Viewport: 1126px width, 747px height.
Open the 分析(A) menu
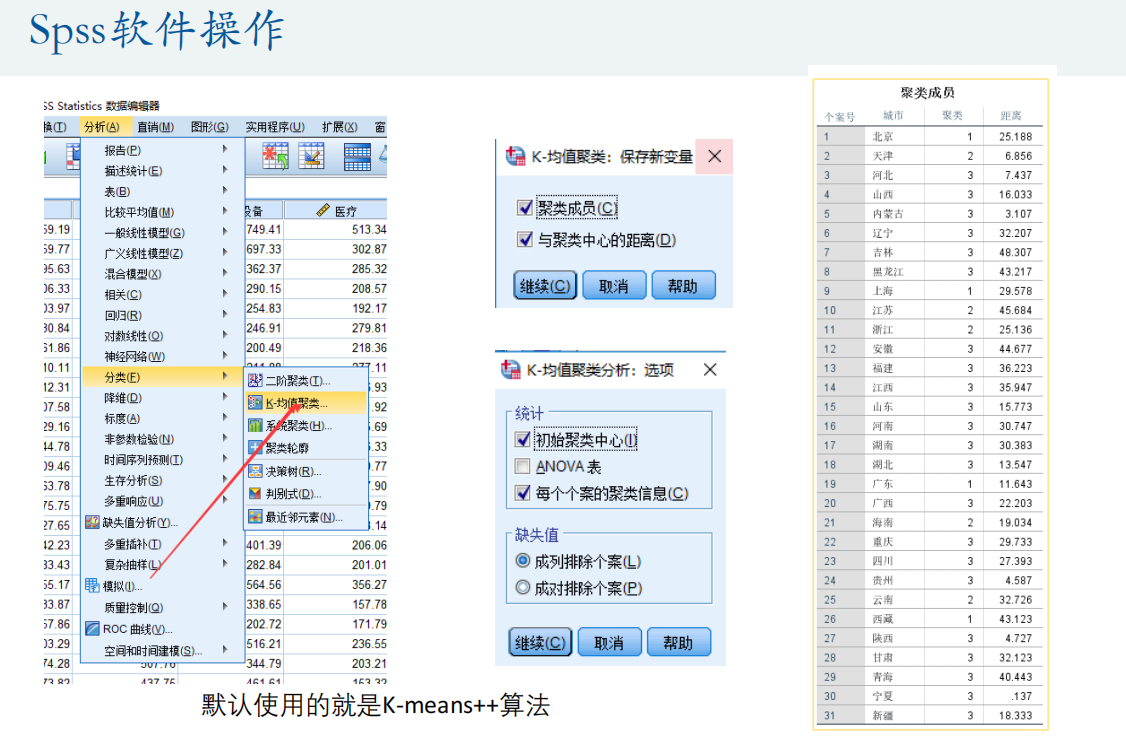(102, 127)
